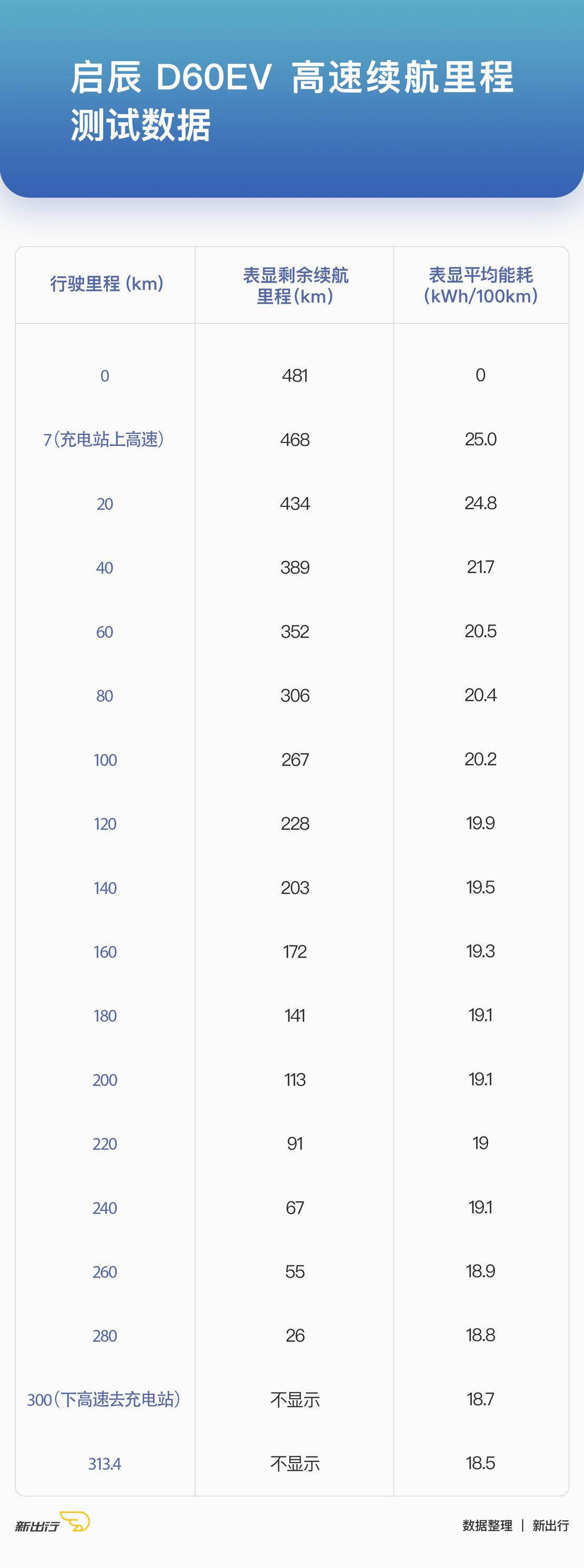The width and height of the screenshot is (584, 1568).
Task: Click the 新出行 text at bottom right
Action: coord(550,1525)
